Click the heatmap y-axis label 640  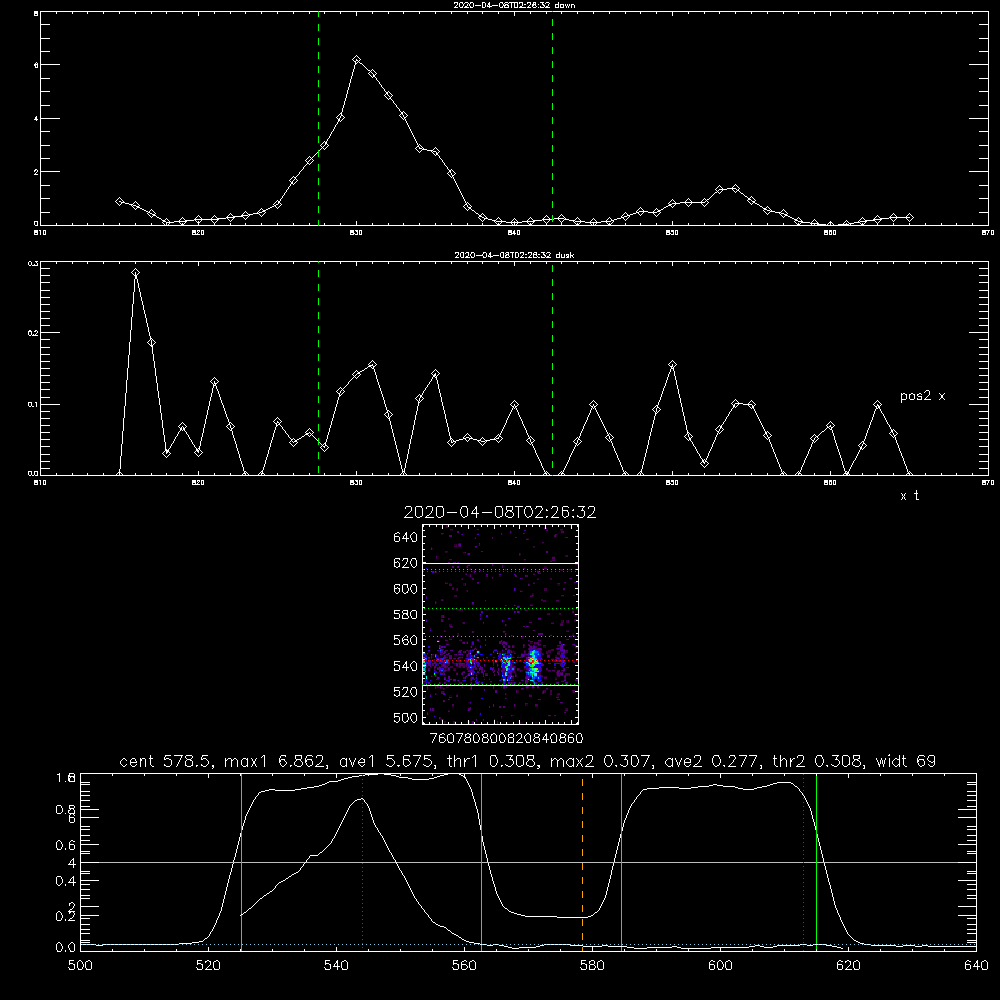406,537
